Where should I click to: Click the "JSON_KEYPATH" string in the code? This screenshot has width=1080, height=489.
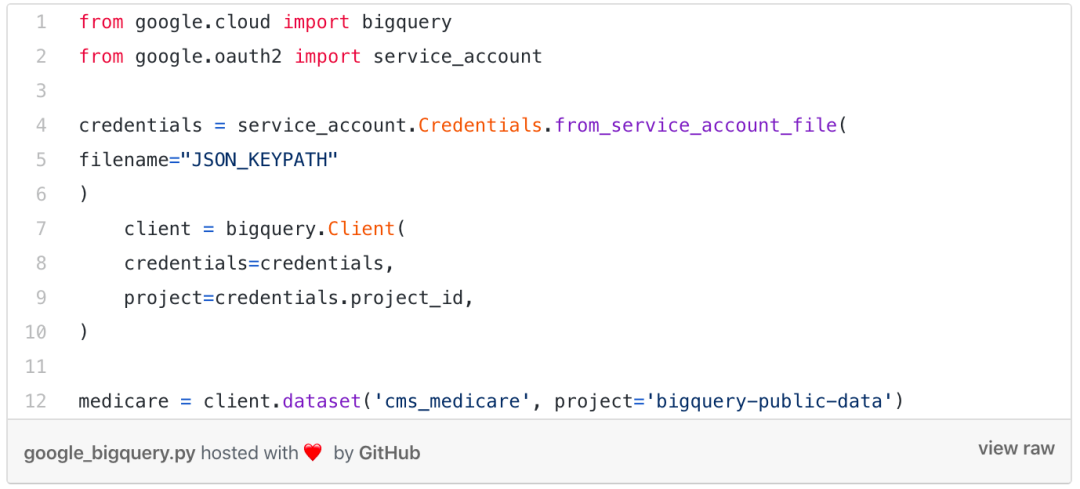click(x=259, y=160)
